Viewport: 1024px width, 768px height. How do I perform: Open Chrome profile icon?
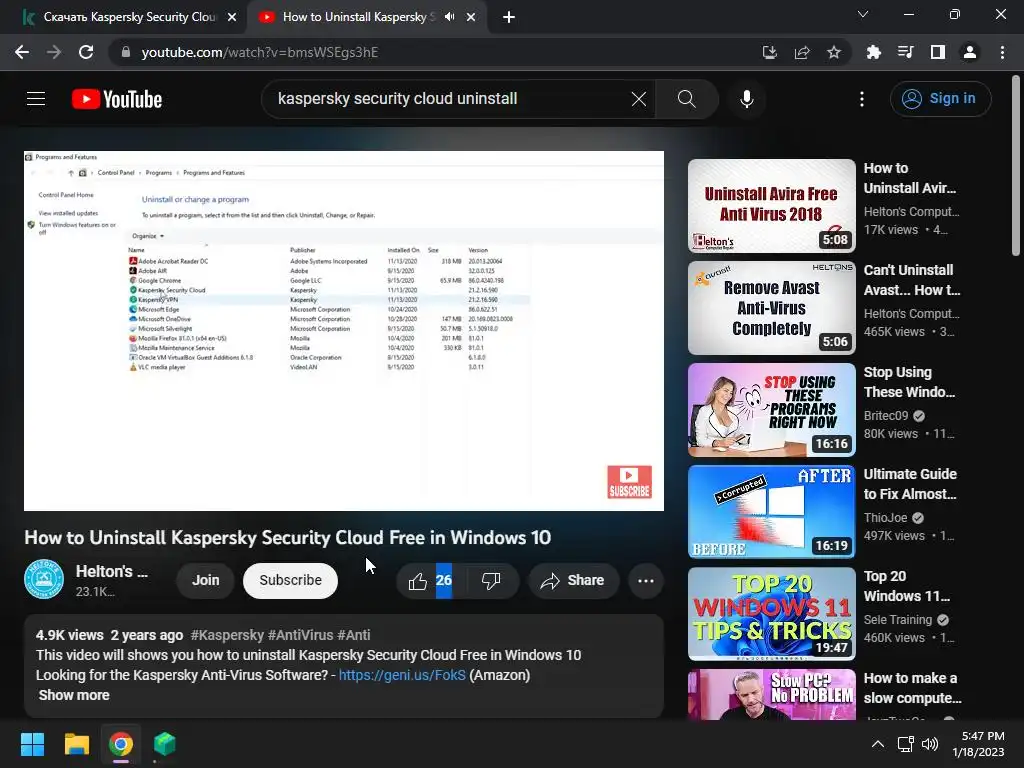point(970,52)
